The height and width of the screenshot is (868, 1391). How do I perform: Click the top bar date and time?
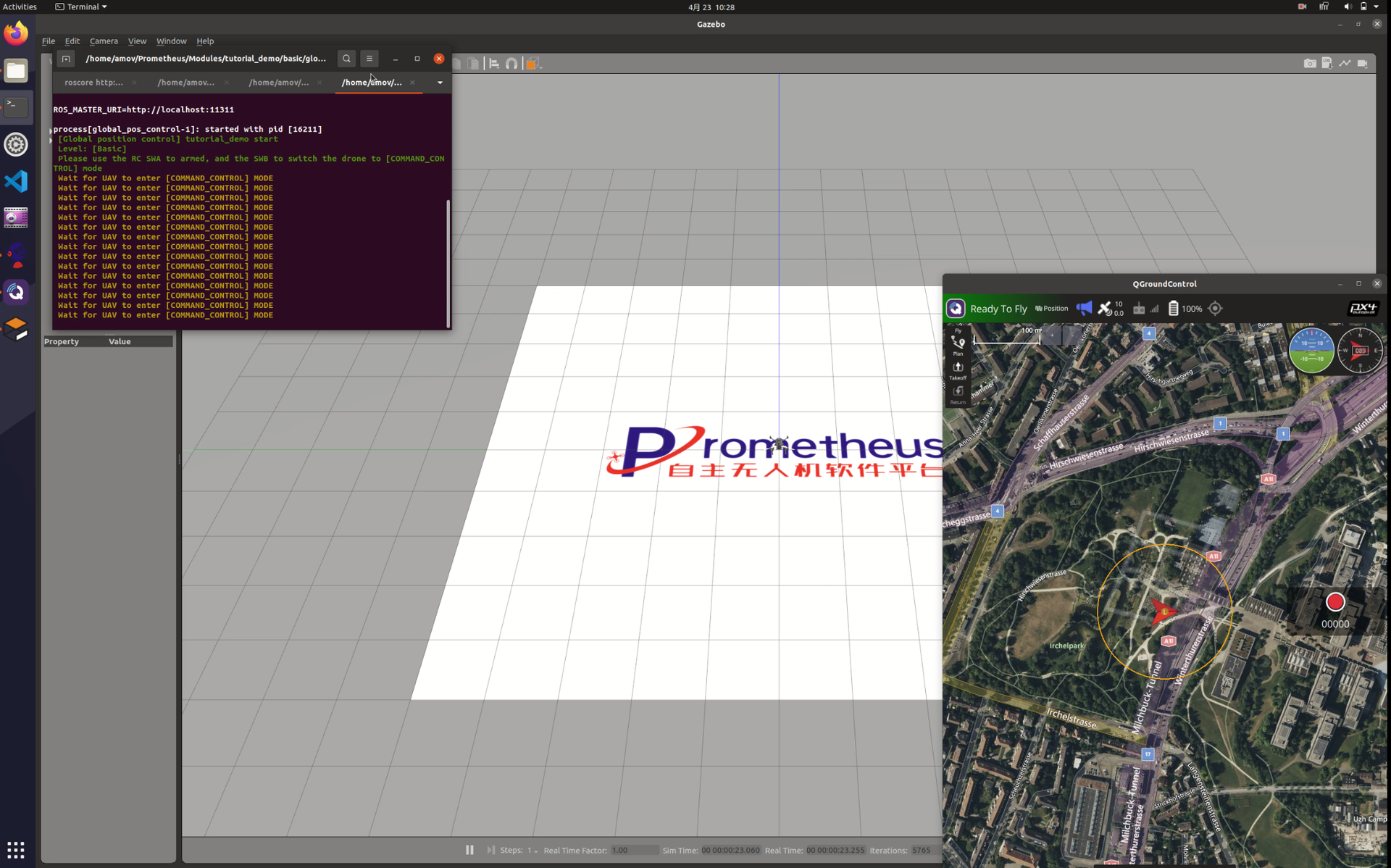pyautogui.click(x=711, y=7)
